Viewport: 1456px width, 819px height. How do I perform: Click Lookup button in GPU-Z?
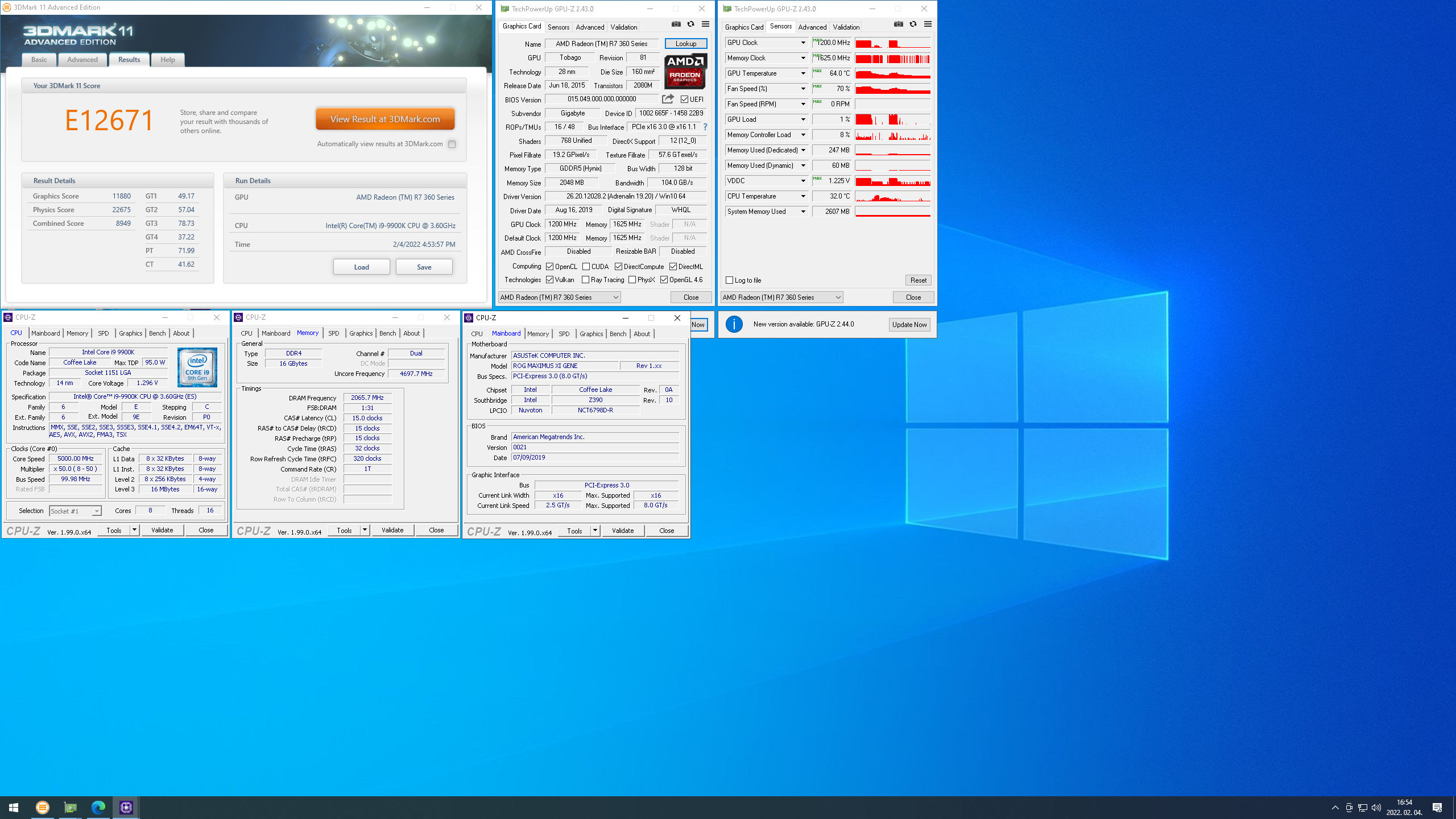tap(685, 44)
